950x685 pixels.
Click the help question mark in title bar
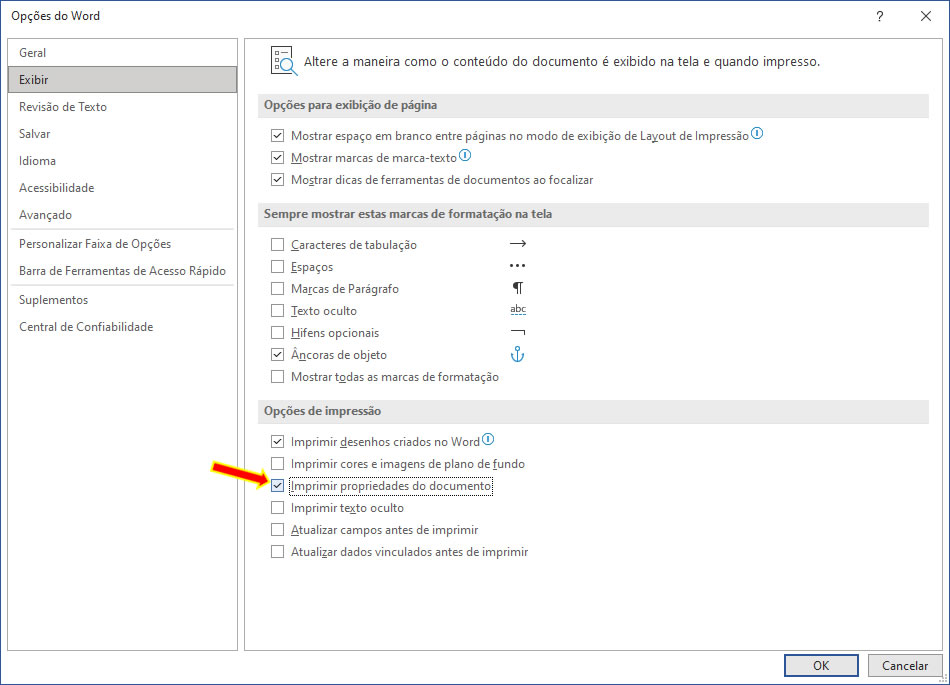(x=880, y=16)
